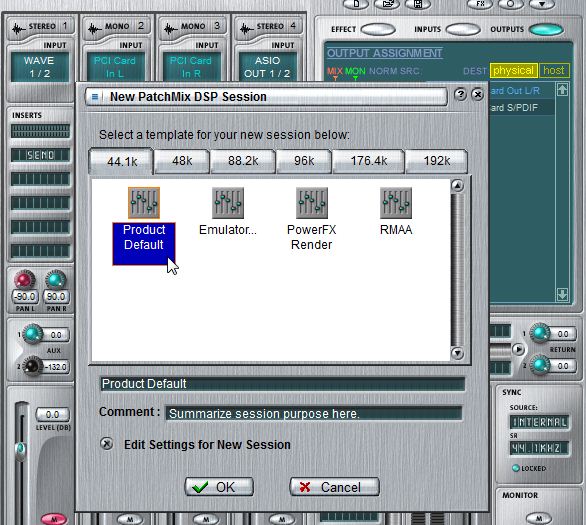Toggle the MONITOR mute M button

539,518
